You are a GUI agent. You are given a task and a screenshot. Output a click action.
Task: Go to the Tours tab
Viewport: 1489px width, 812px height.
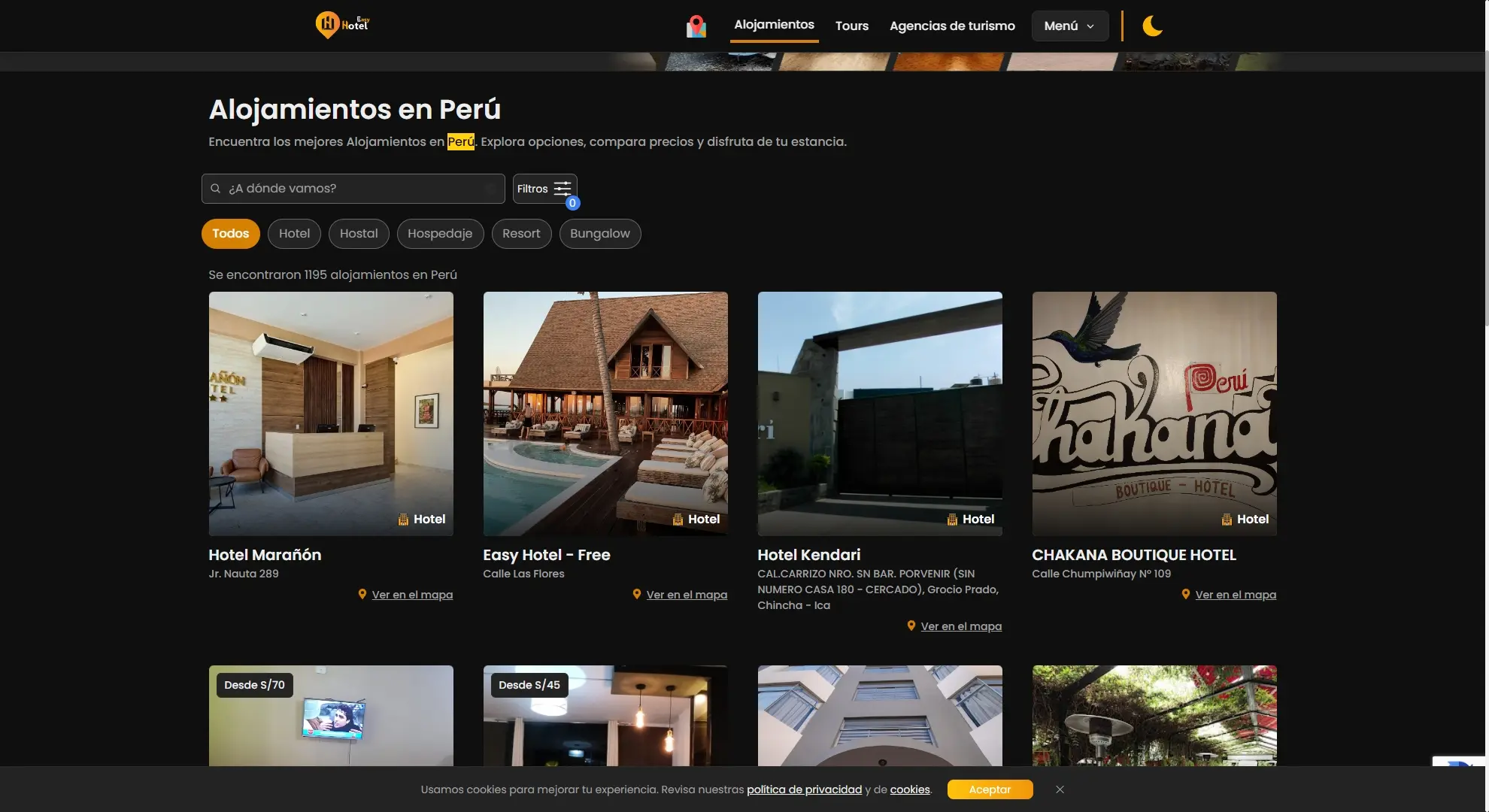click(x=851, y=26)
